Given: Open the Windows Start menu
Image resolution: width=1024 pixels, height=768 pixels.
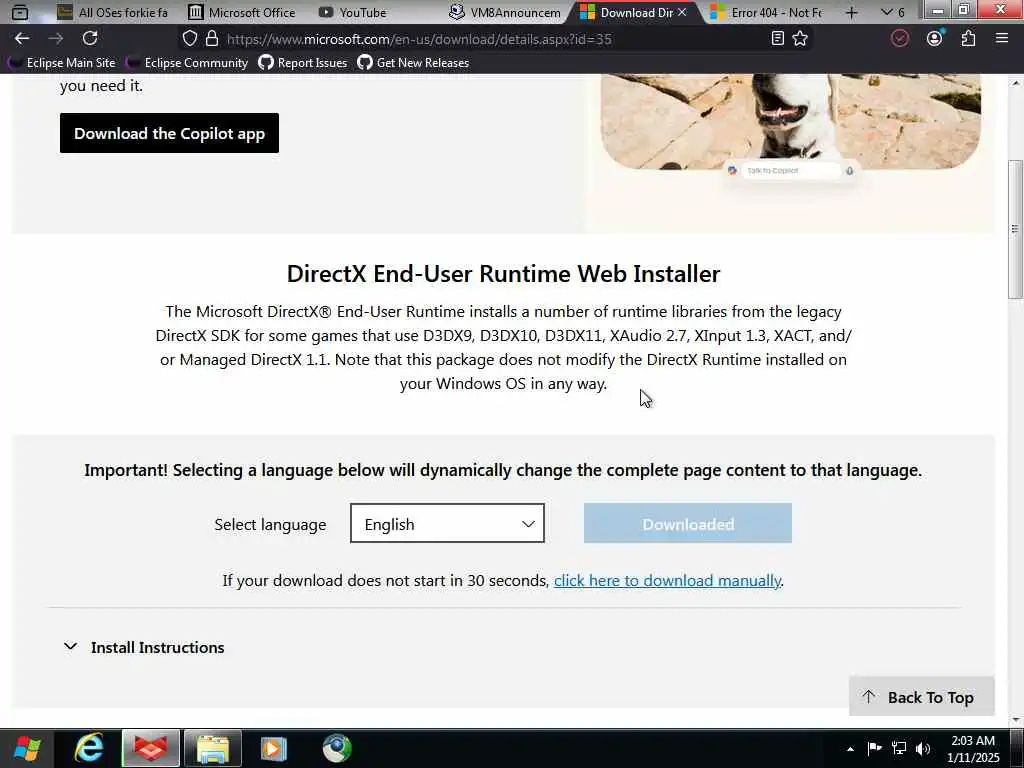Looking at the screenshot, I should coord(27,748).
